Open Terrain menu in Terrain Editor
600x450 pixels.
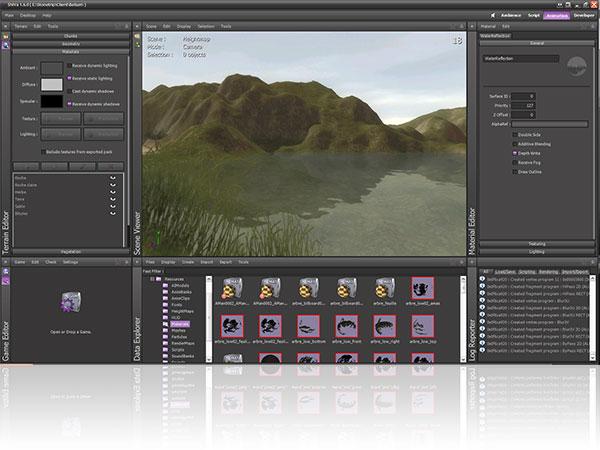click(21, 26)
